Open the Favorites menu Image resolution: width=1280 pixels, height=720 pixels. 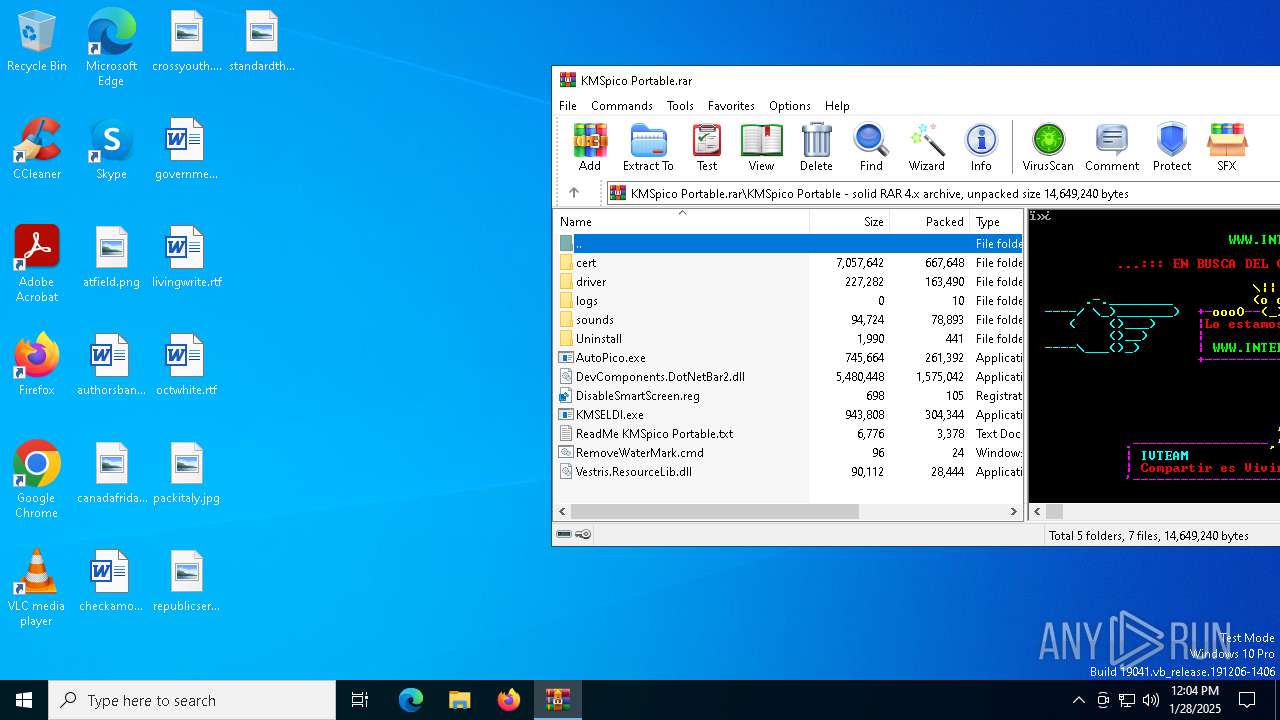tap(731, 105)
